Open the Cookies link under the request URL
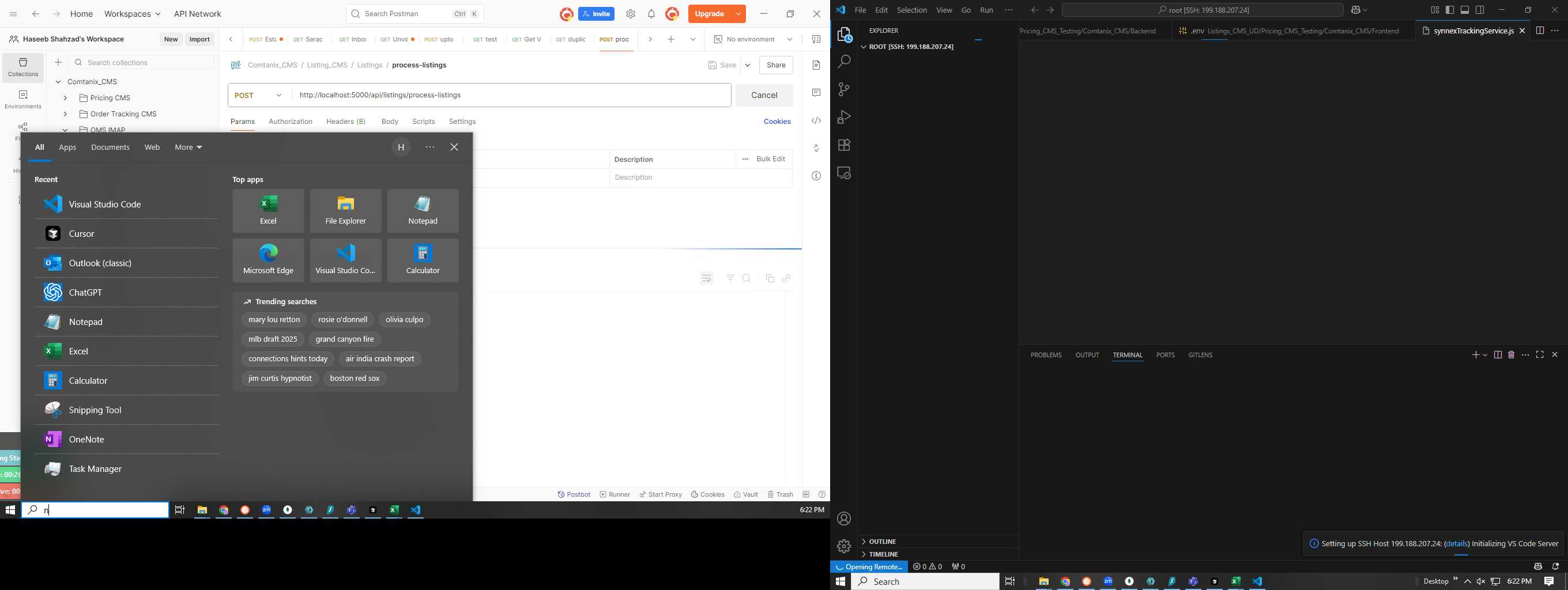 pos(777,122)
